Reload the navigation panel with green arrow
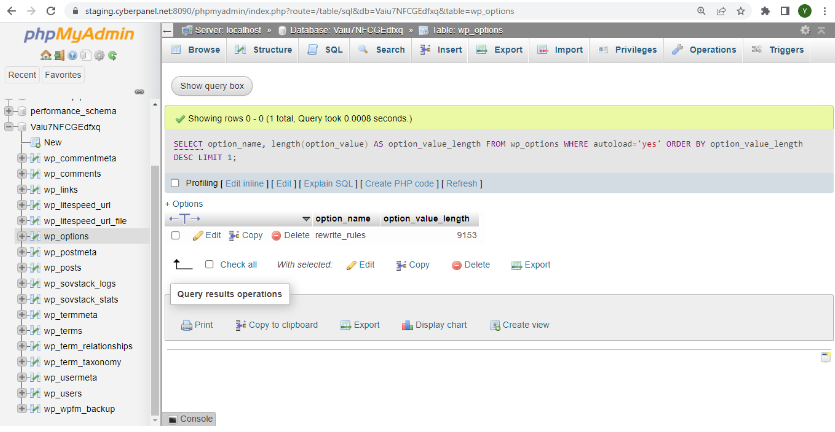835x432 pixels. coord(112,55)
